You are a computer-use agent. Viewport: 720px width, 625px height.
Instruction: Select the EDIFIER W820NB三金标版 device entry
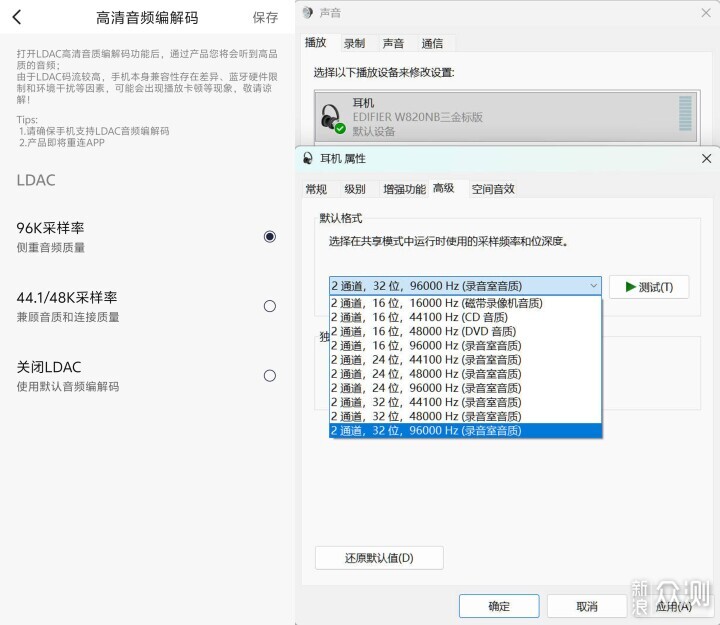[507, 117]
